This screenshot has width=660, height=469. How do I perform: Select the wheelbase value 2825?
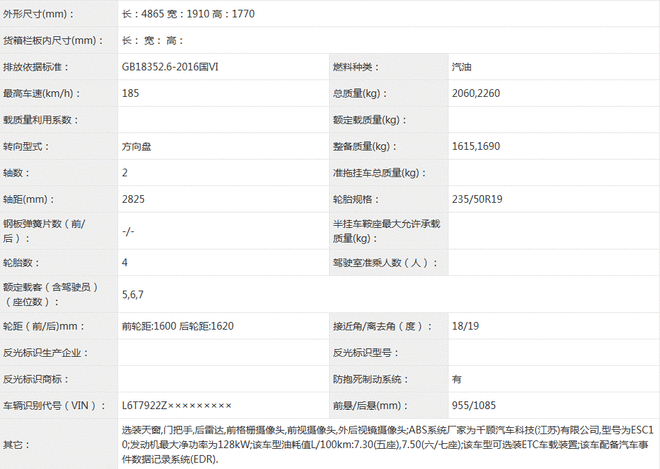[x=134, y=199]
